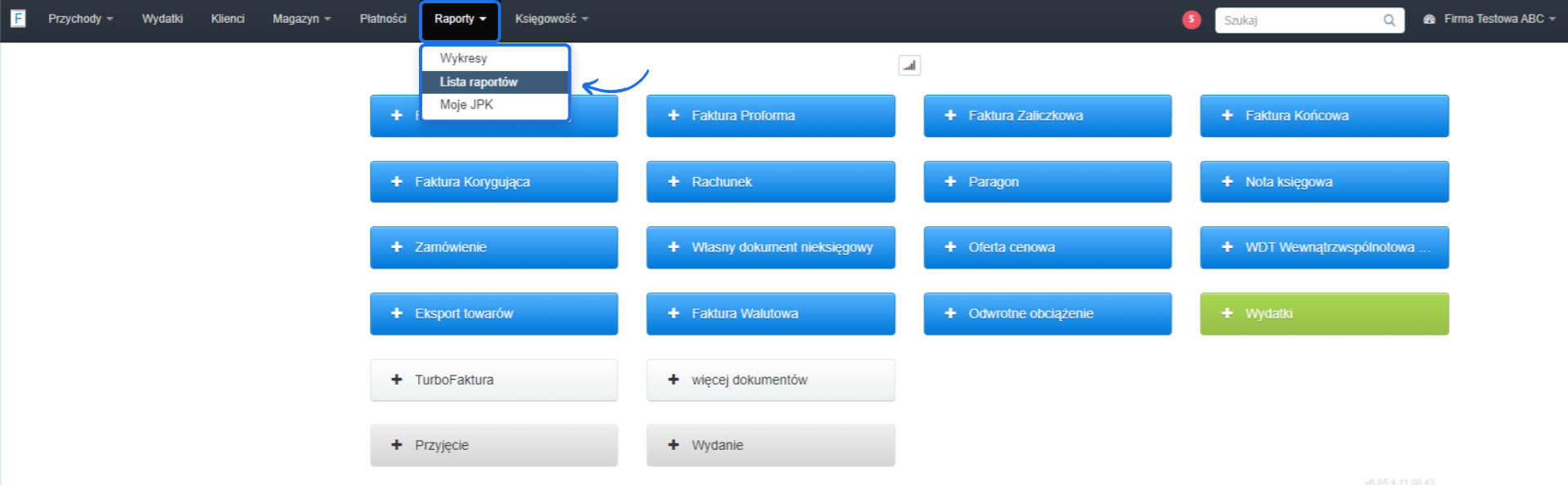Click the plus icon on Eksport towarów

click(x=397, y=313)
